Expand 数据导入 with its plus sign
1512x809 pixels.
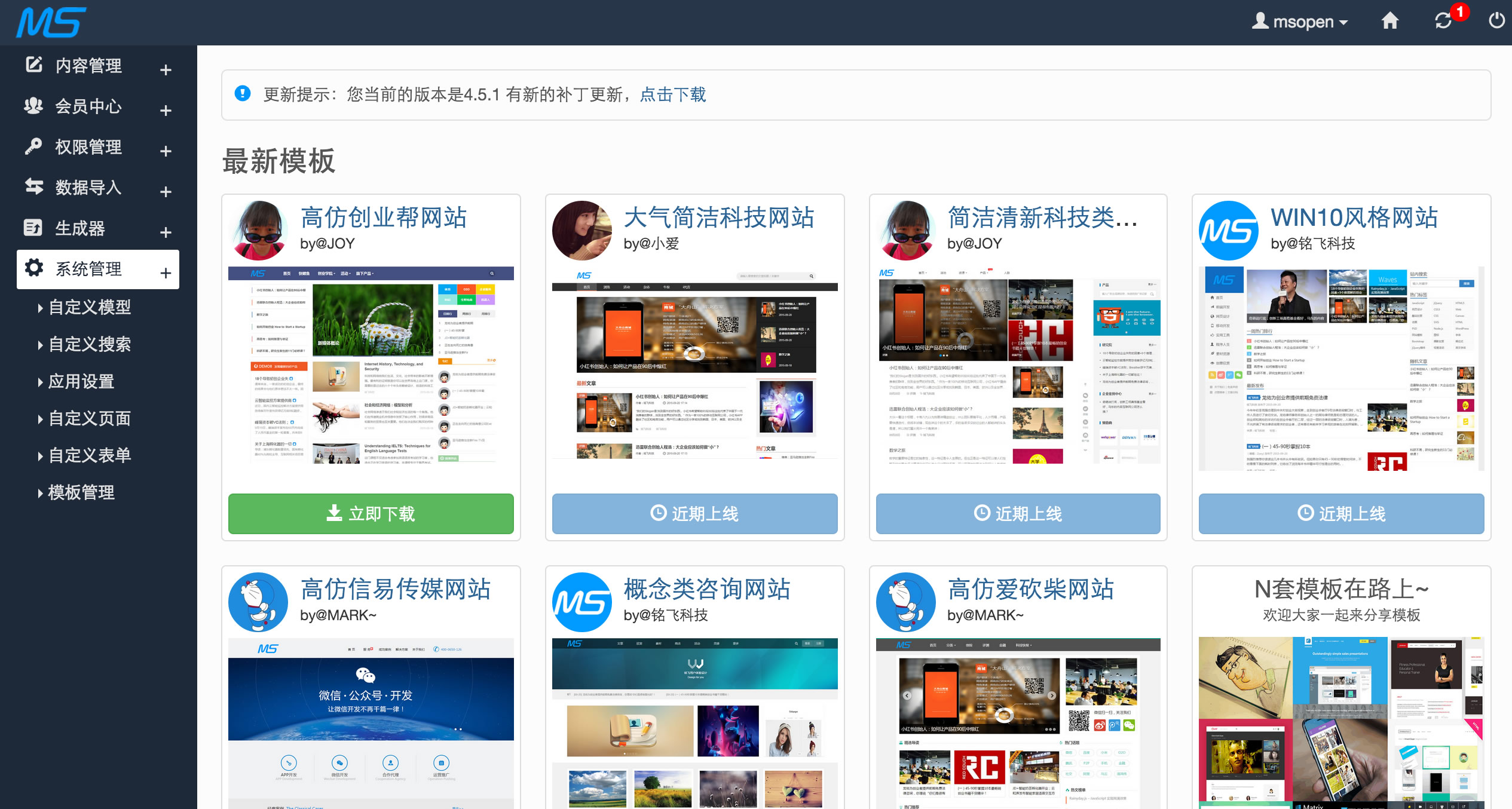click(x=166, y=191)
